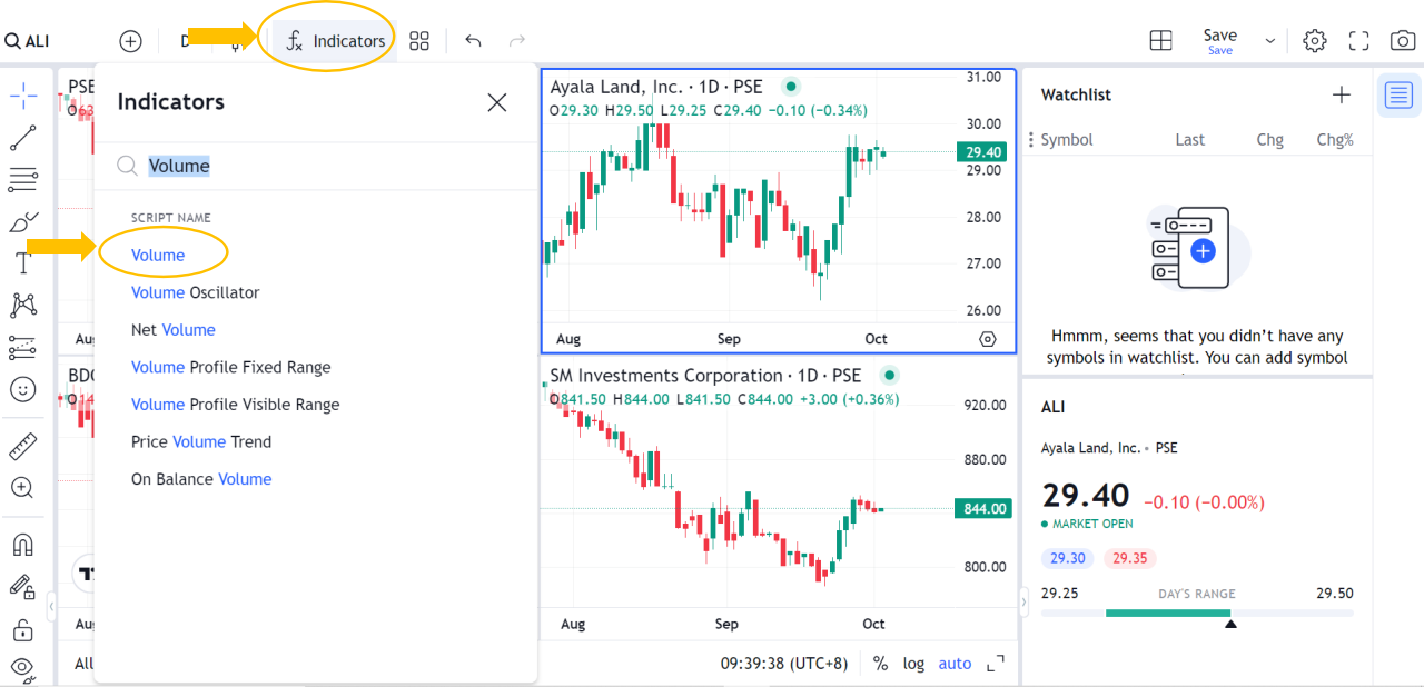Select the ruler measure tool

click(23, 445)
